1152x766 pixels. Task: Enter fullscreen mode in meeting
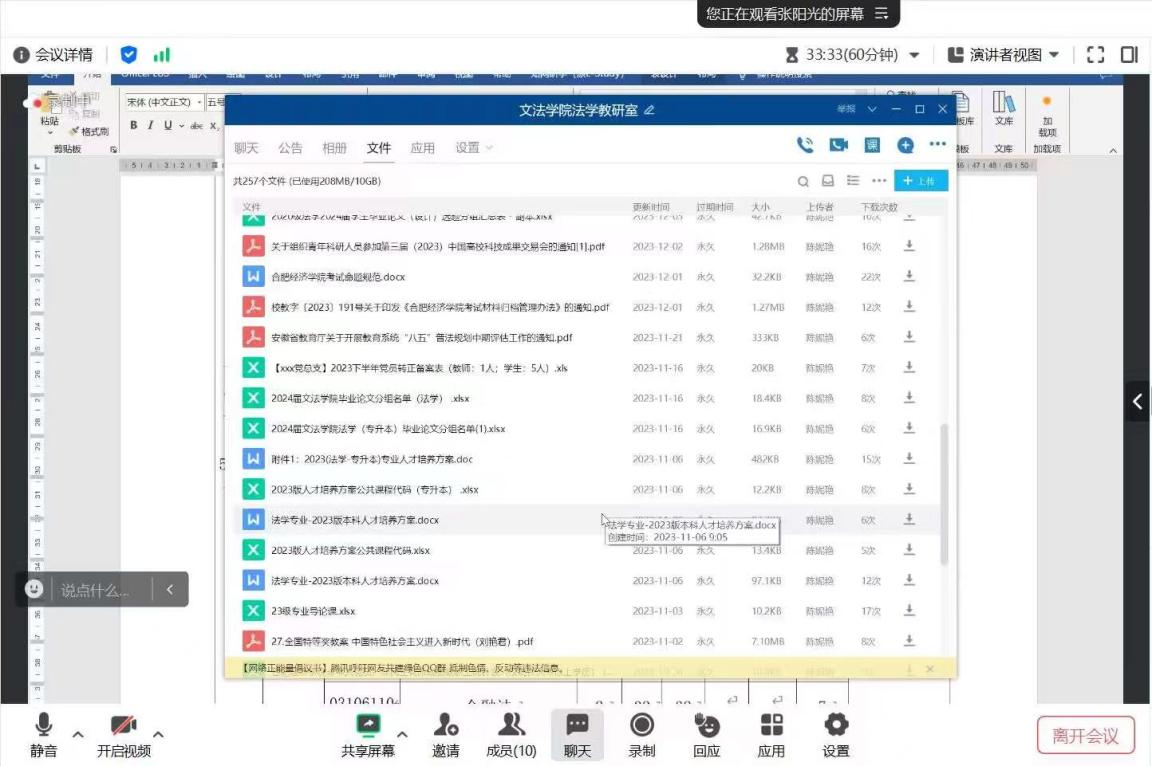(1095, 55)
